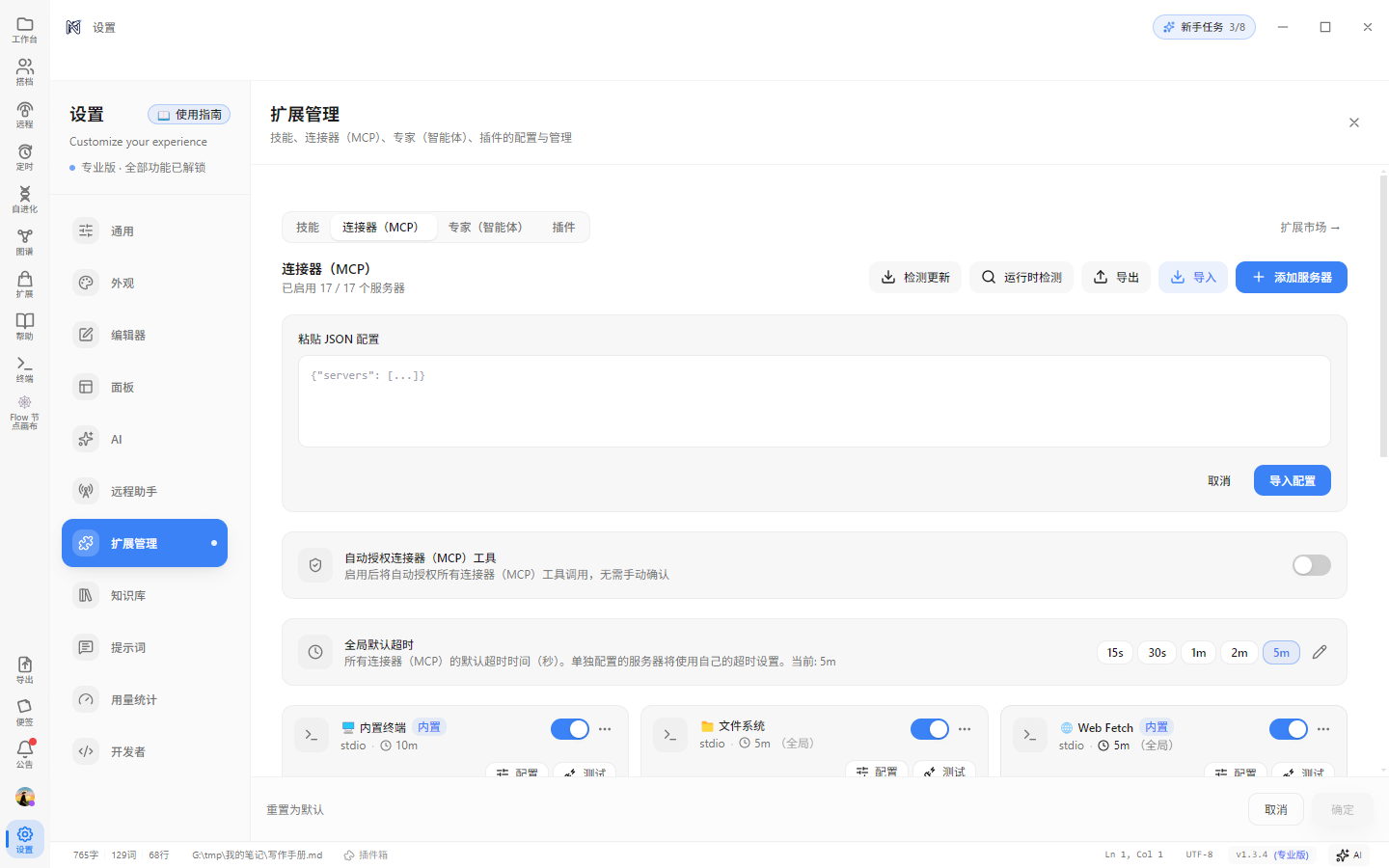
Task: Click the 扩展 shopping bag icon
Action: [25, 285]
